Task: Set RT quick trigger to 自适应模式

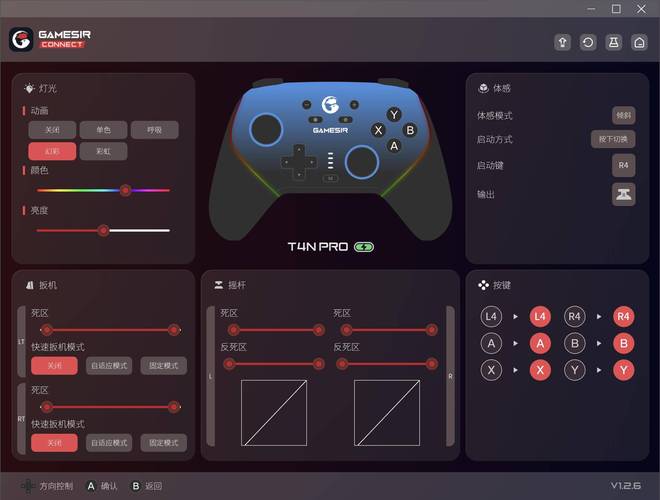Action: pyautogui.click(x=109, y=443)
